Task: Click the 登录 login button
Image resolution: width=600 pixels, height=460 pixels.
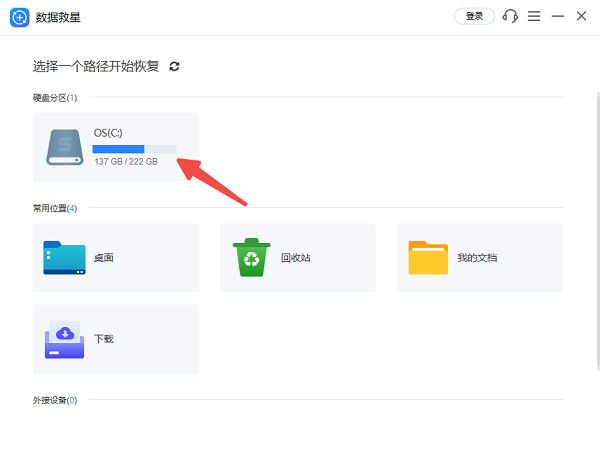Action: point(474,16)
